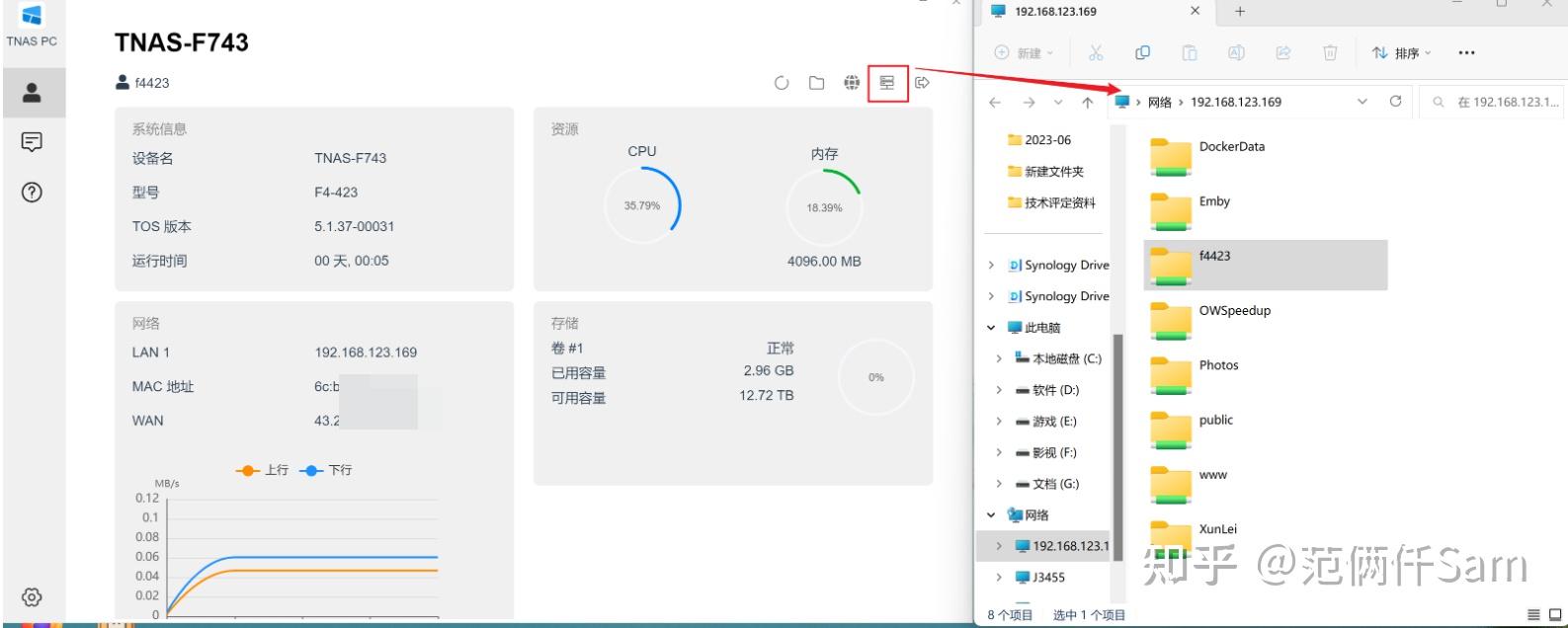The width and height of the screenshot is (1568, 628).
Task: Click the TNAS PC logo icon
Action: pyautogui.click(x=32, y=15)
